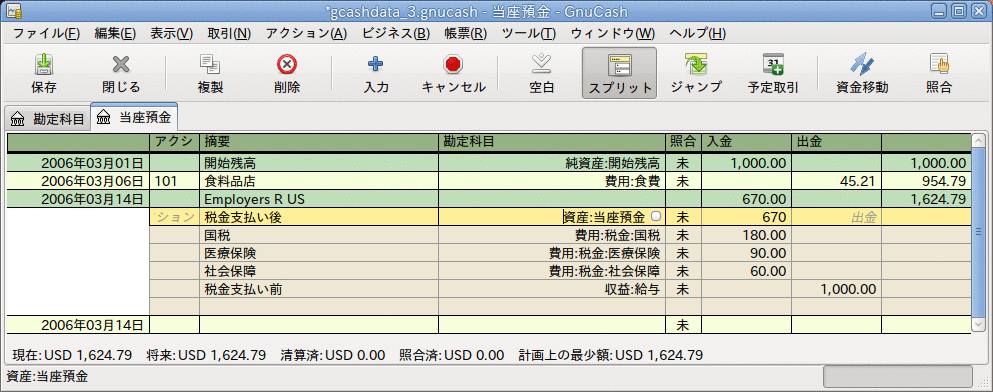
Task: Open the ヘルプ(H) menu
Action: (697, 34)
